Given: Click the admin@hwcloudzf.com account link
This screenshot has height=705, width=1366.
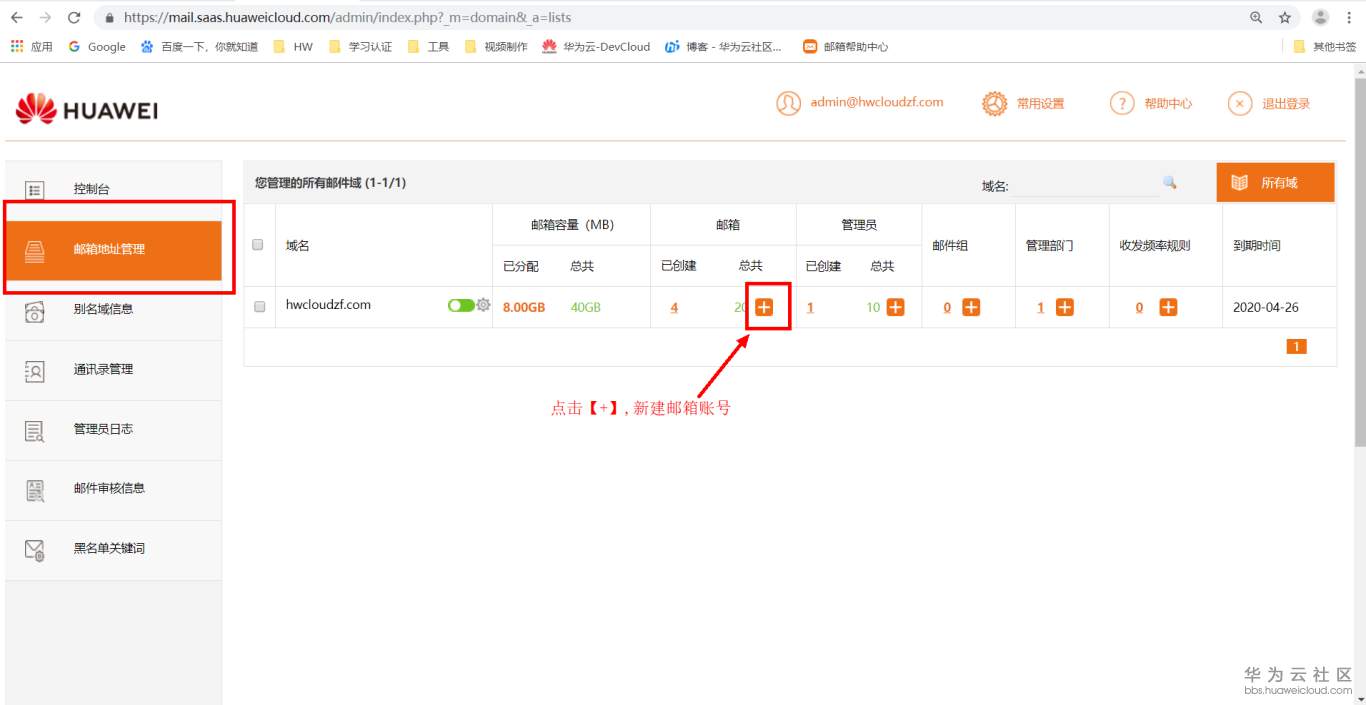Looking at the screenshot, I should tap(877, 102).
